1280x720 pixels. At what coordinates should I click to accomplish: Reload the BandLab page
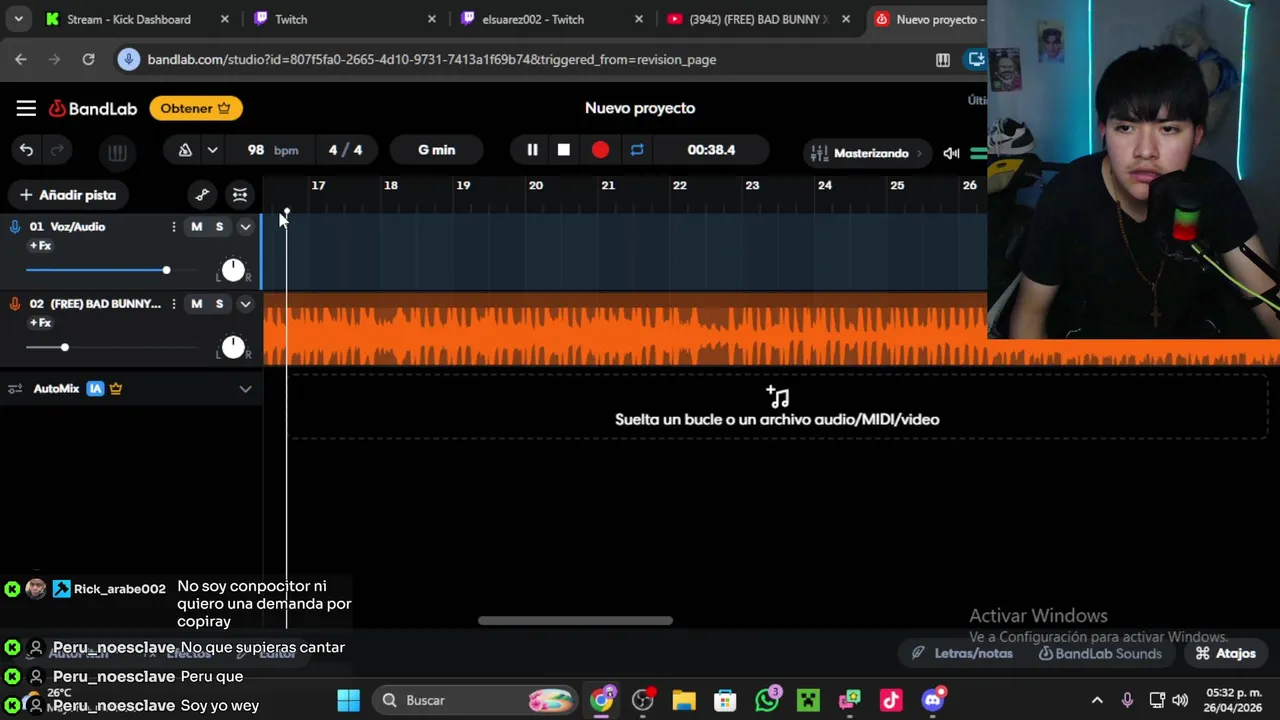[88, 60]
